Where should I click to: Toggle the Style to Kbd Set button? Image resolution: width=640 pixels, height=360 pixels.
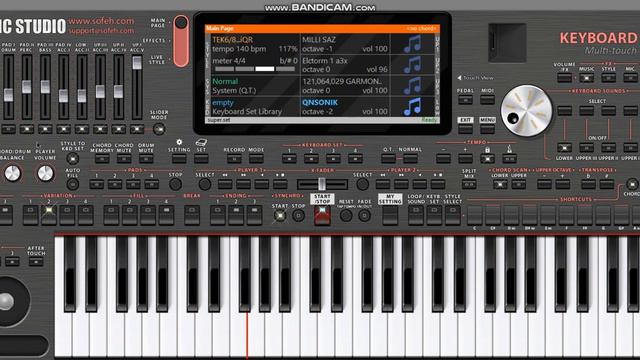[73, 159]
